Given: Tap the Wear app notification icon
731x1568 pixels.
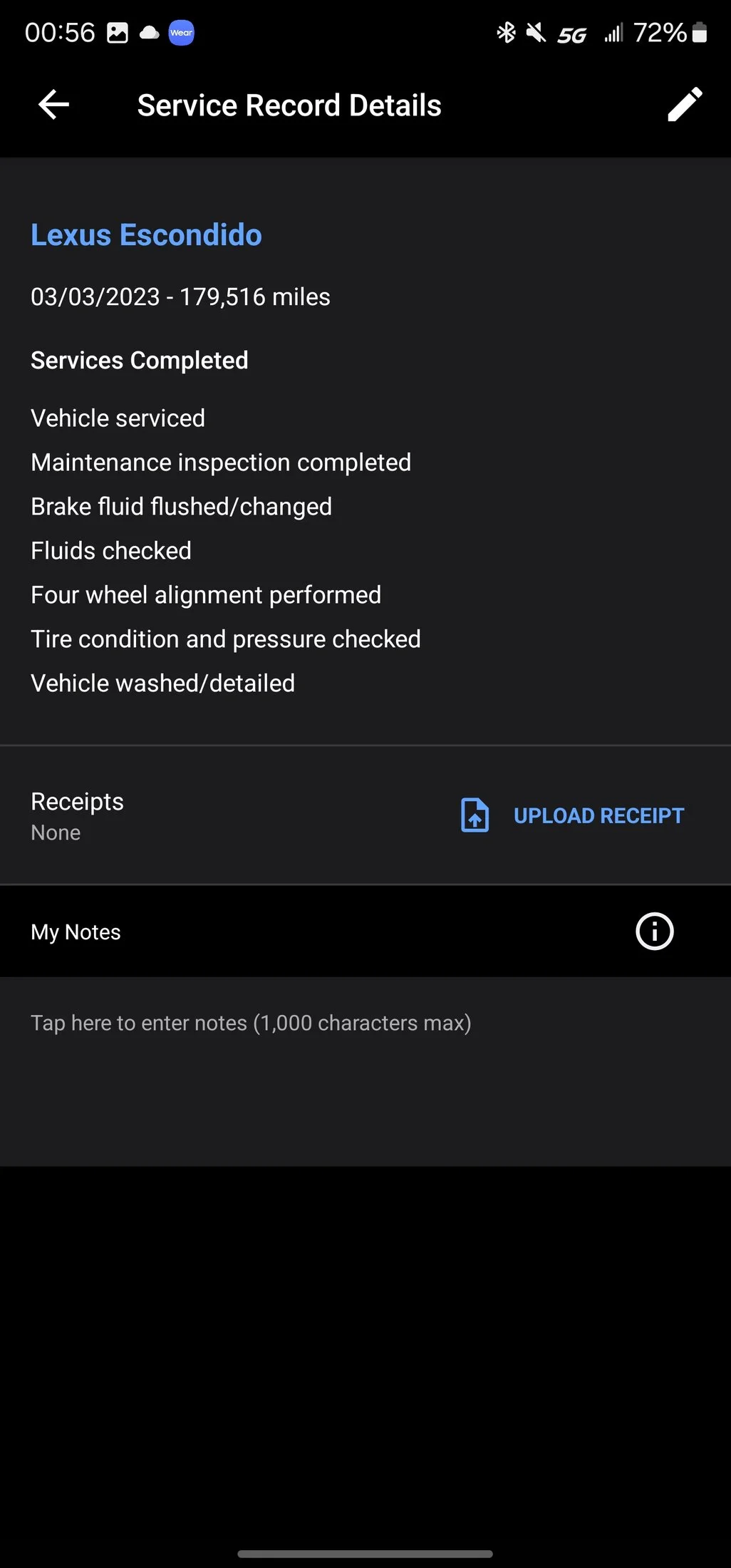Looking at the screenshot, I should [x=181, y=33].
